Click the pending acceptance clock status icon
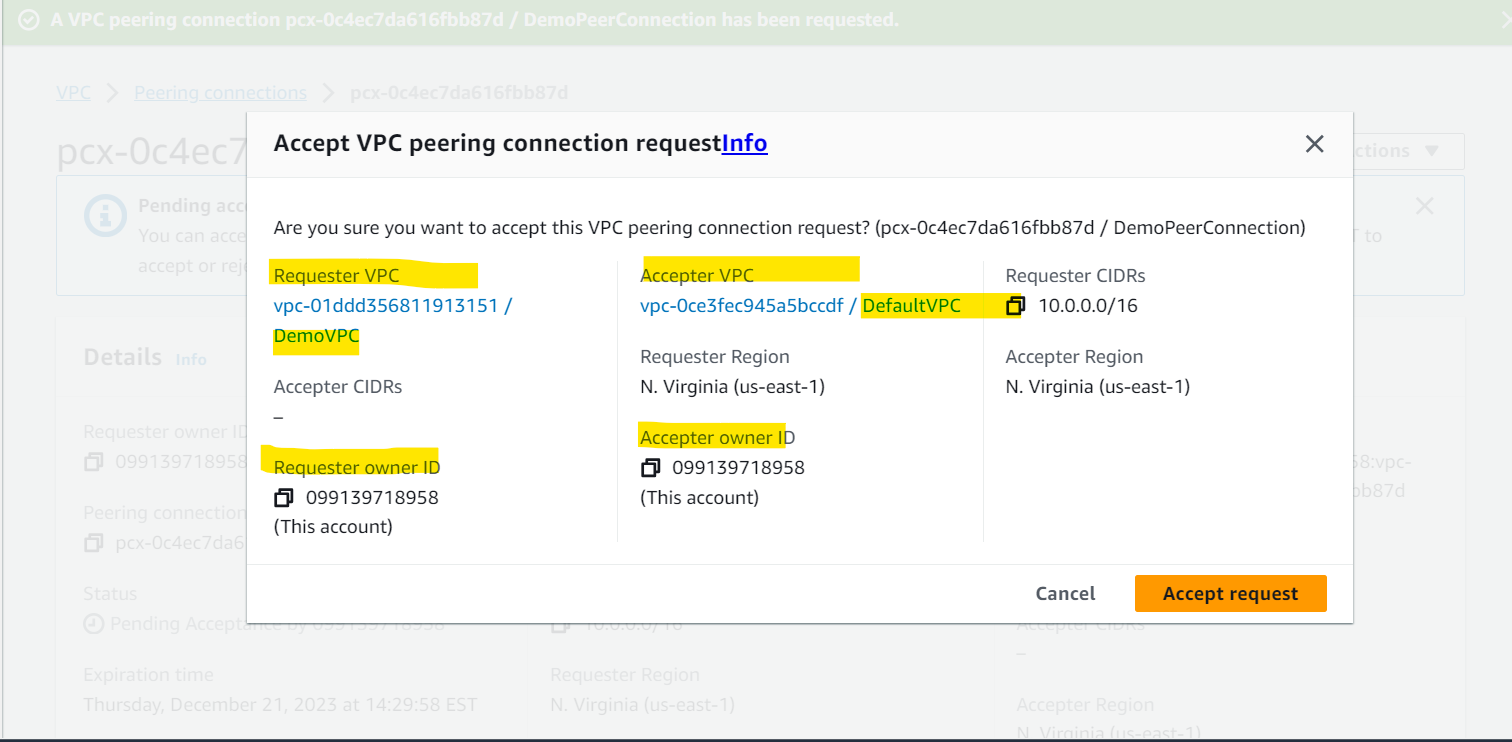The height and width of the screenshot is (742, 1512). 93,624
